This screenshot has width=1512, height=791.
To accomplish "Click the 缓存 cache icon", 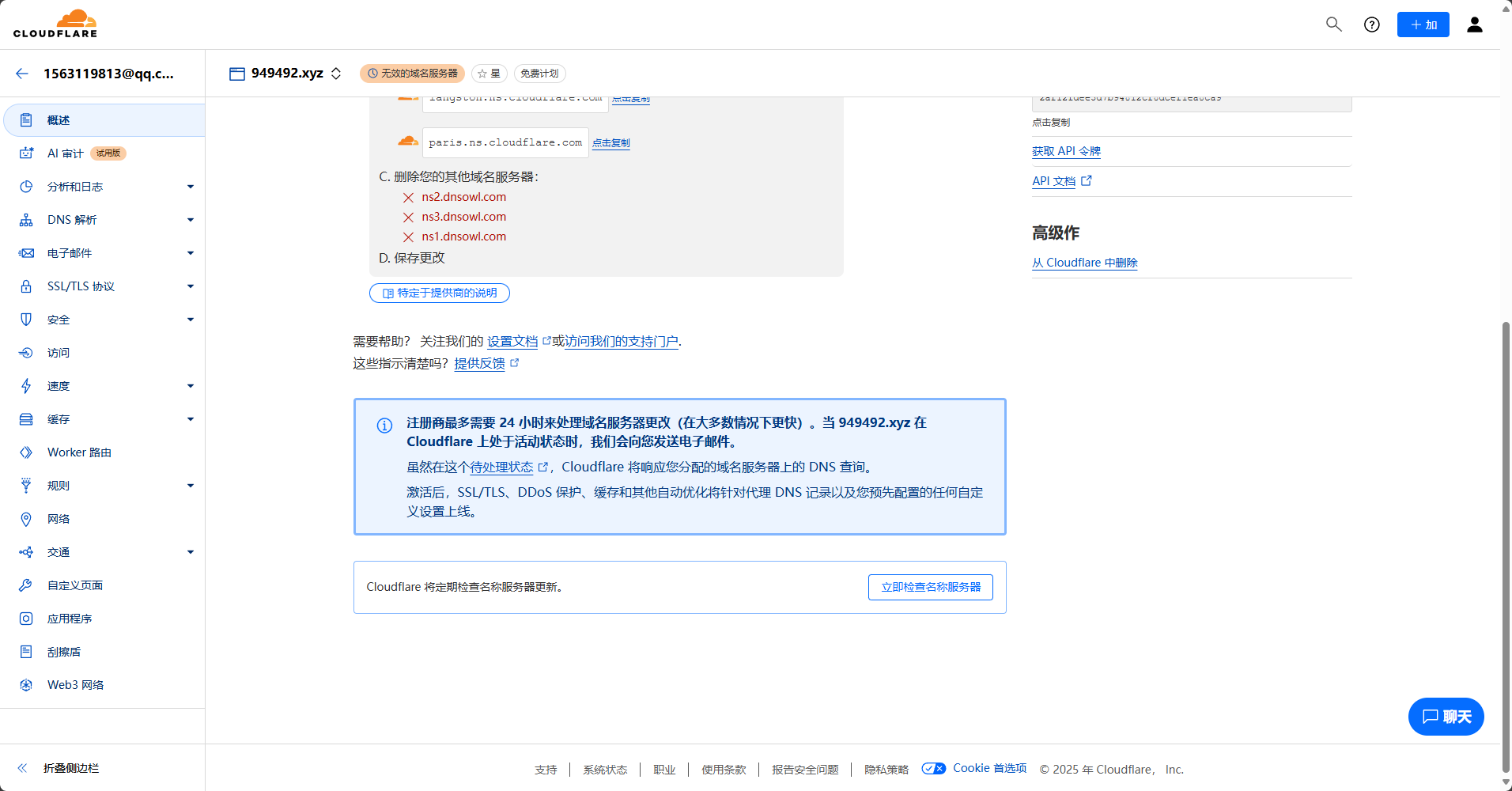I will click(x=26, y=419).
